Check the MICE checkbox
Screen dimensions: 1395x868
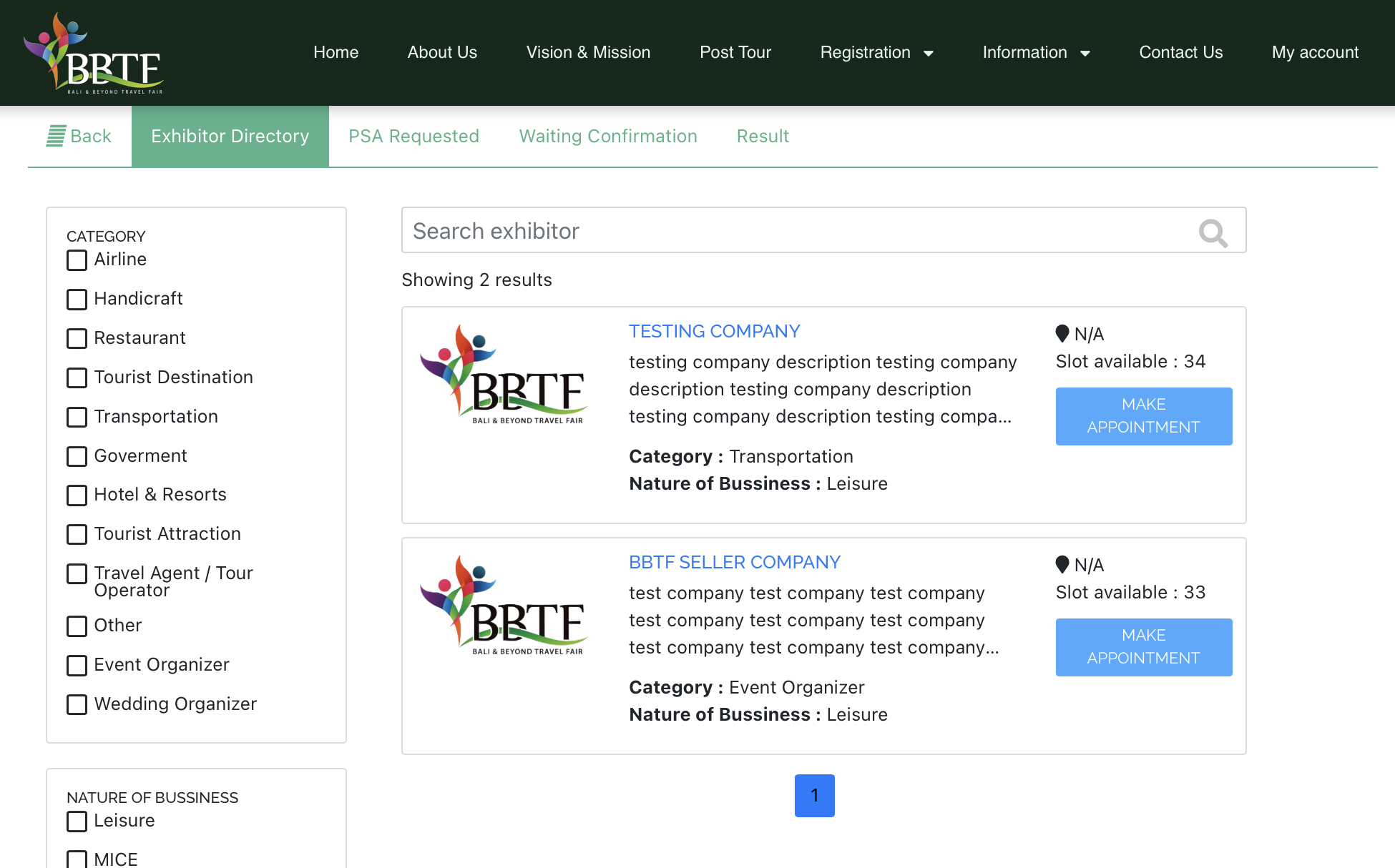tap(77, 859)
